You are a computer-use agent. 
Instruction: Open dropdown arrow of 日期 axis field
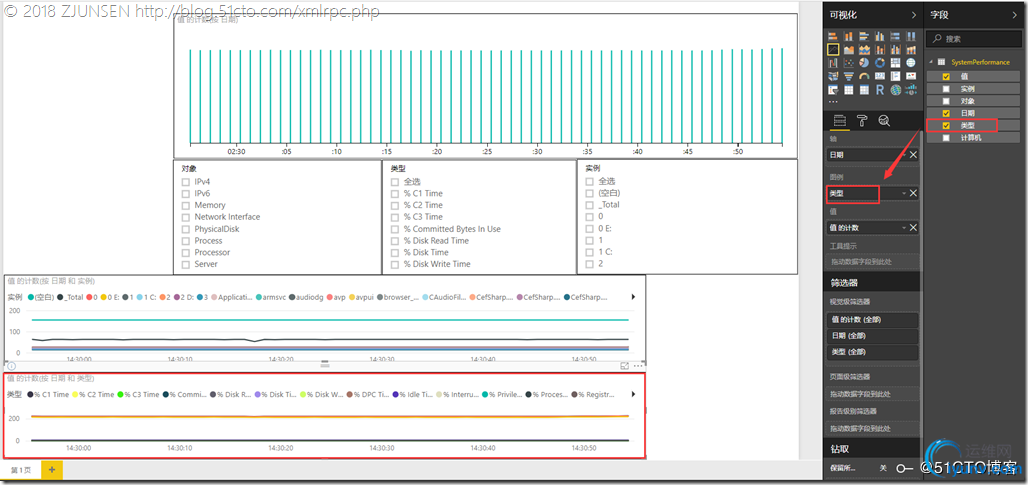[904, 155]
